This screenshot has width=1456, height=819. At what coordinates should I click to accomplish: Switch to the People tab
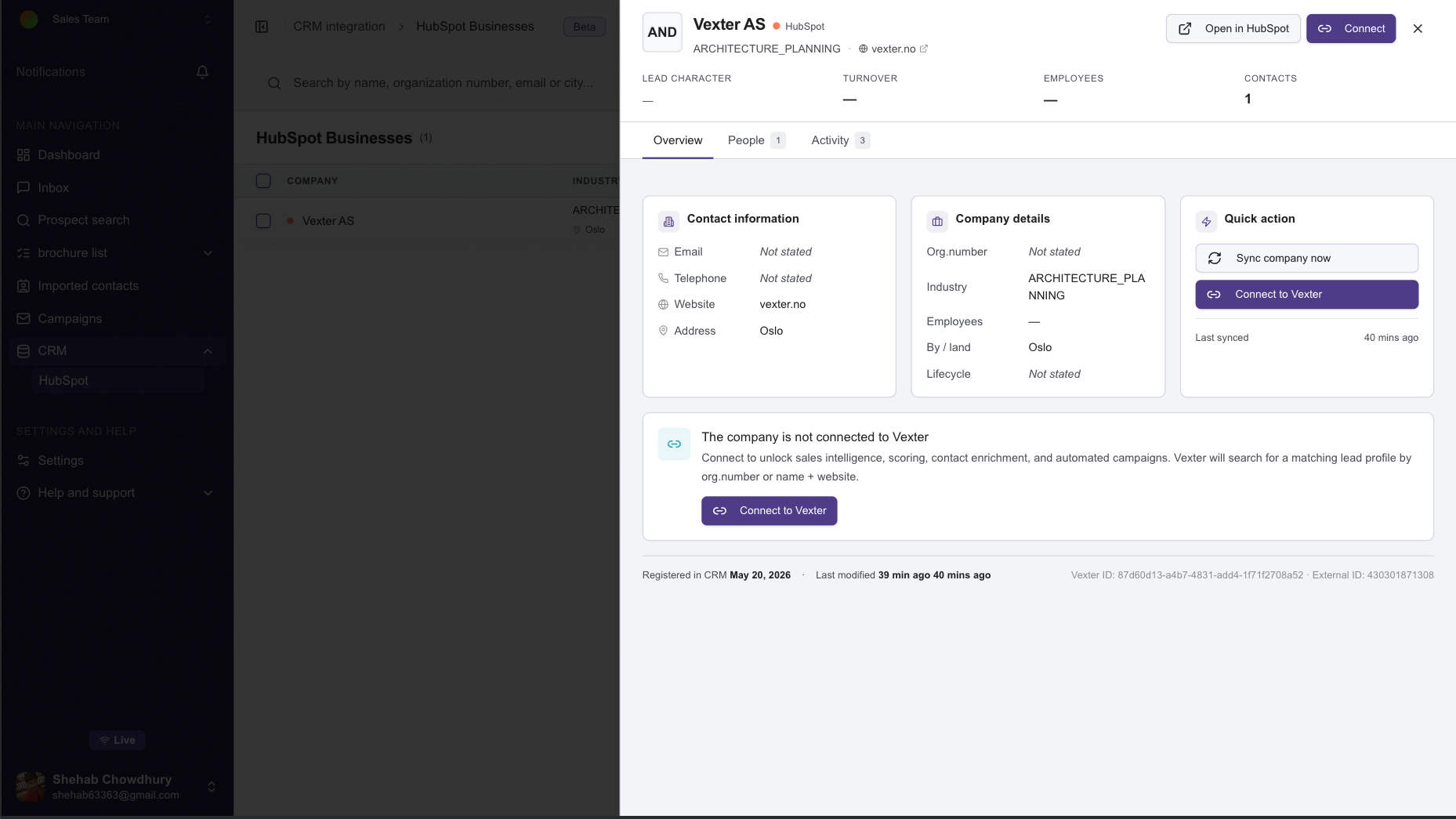(756, 140)
